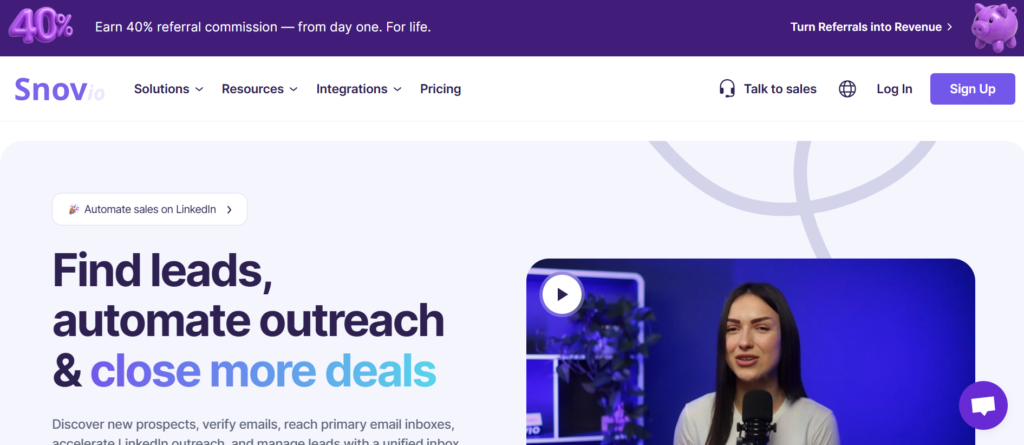1024x445 pixels.
Task: Expand the Integrations dropdown menu
Action: click(x=359, y=89)
